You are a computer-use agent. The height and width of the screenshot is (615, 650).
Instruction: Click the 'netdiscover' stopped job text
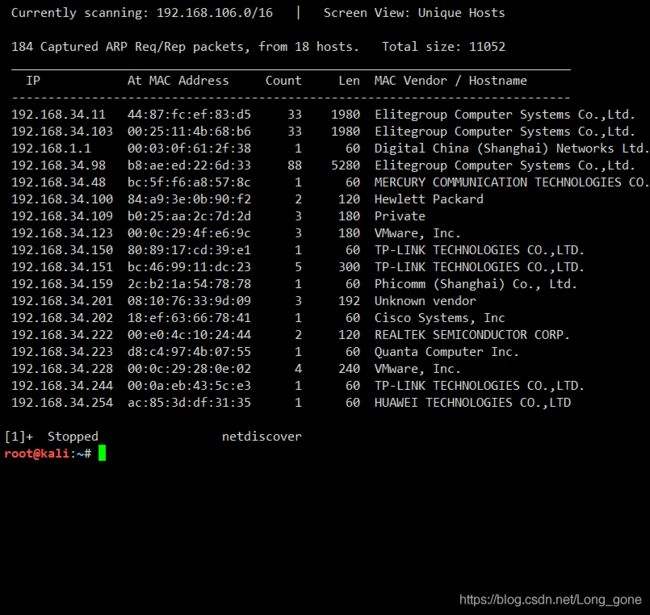[x=262, y=436]
